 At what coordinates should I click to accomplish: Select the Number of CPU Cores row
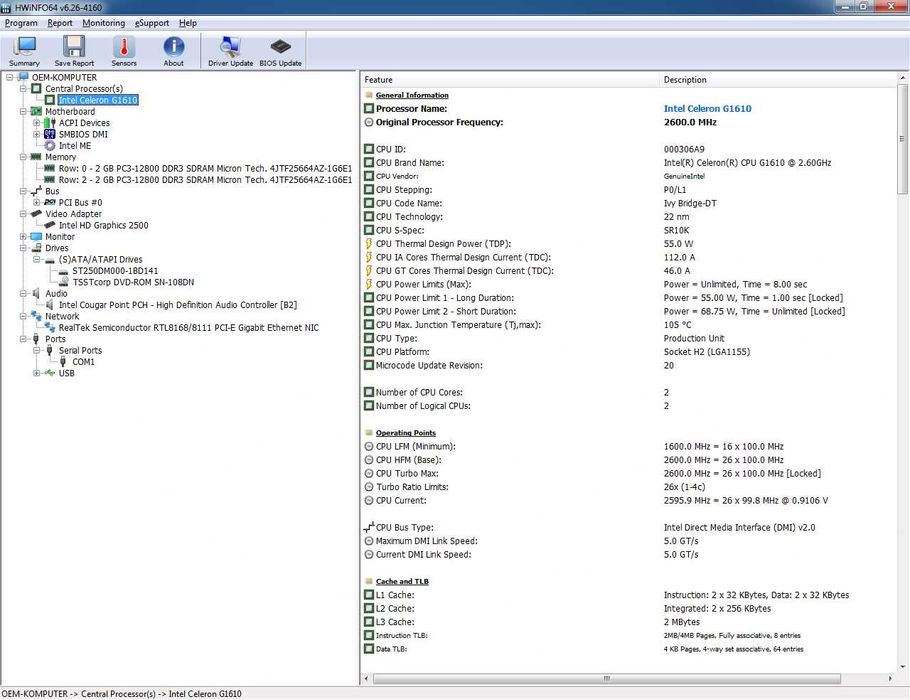(630, 392)
